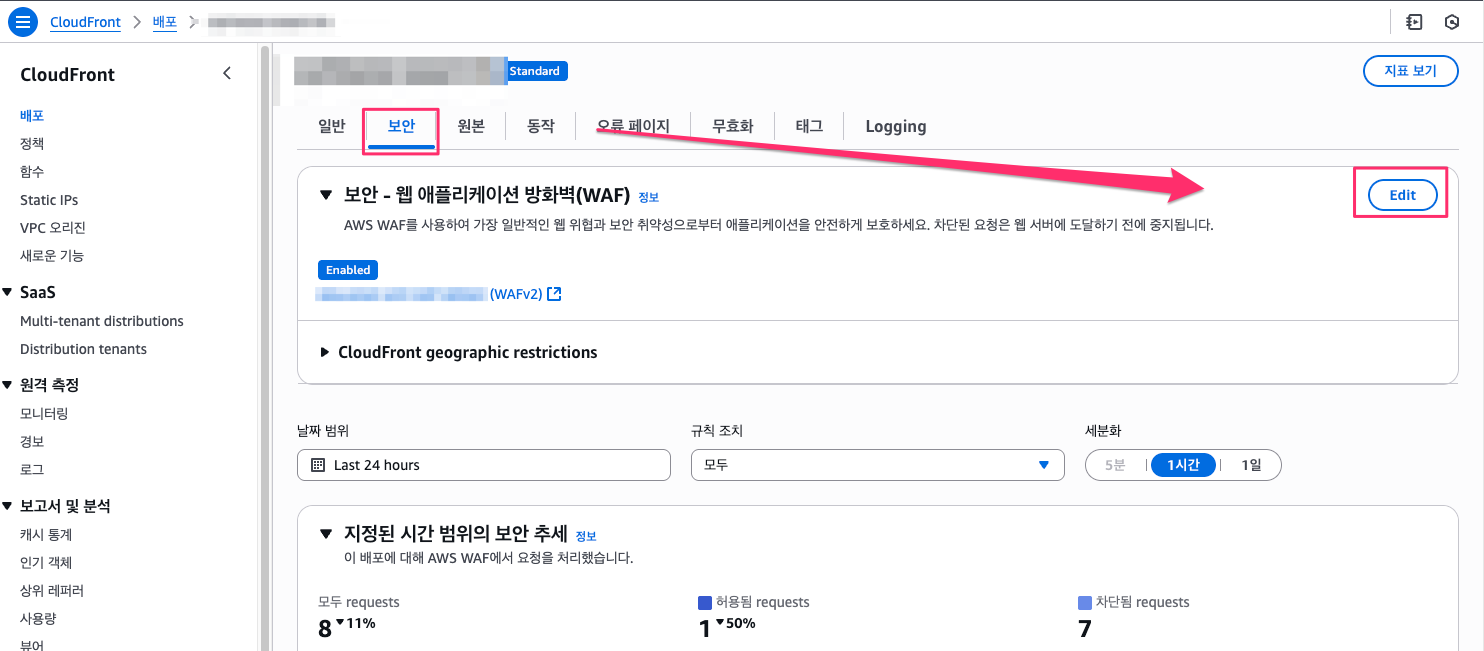Viewport: 1484px width, 651px height.
Task: Open 경보 in the sidebar
Action: point(32,441)
